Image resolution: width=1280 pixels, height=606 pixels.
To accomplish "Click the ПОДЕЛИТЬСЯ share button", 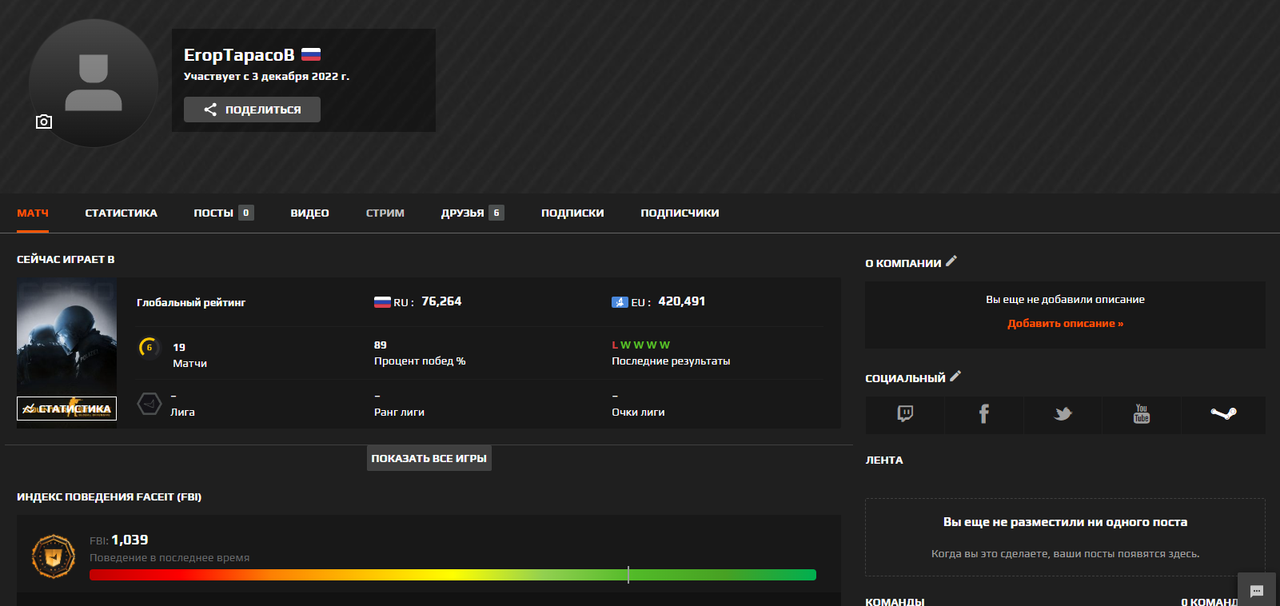I will tap(252, 110).
